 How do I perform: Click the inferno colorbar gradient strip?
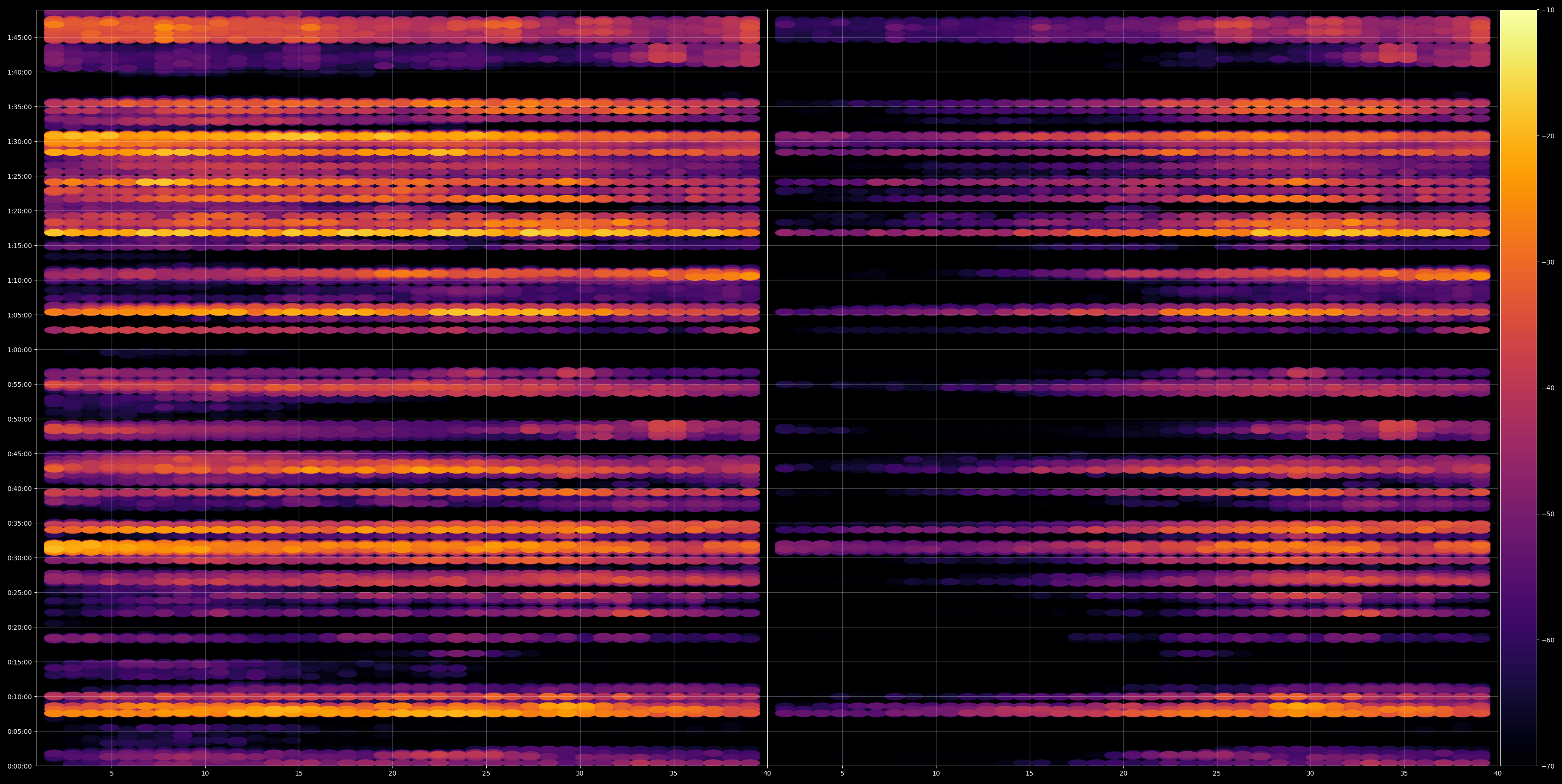pos(1518,388)
